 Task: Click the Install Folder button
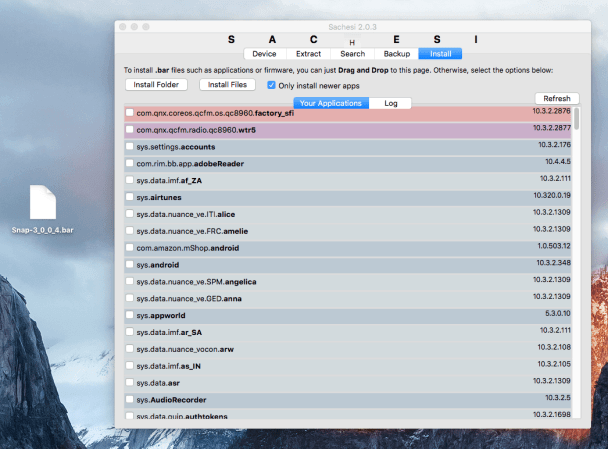(156, 85)
